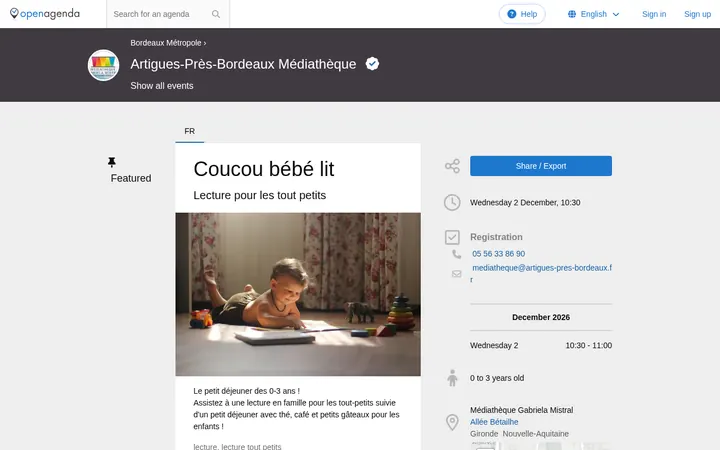Click the share nodes icon
The height and width of the screenshot is (450, 720).
[452, 166]
